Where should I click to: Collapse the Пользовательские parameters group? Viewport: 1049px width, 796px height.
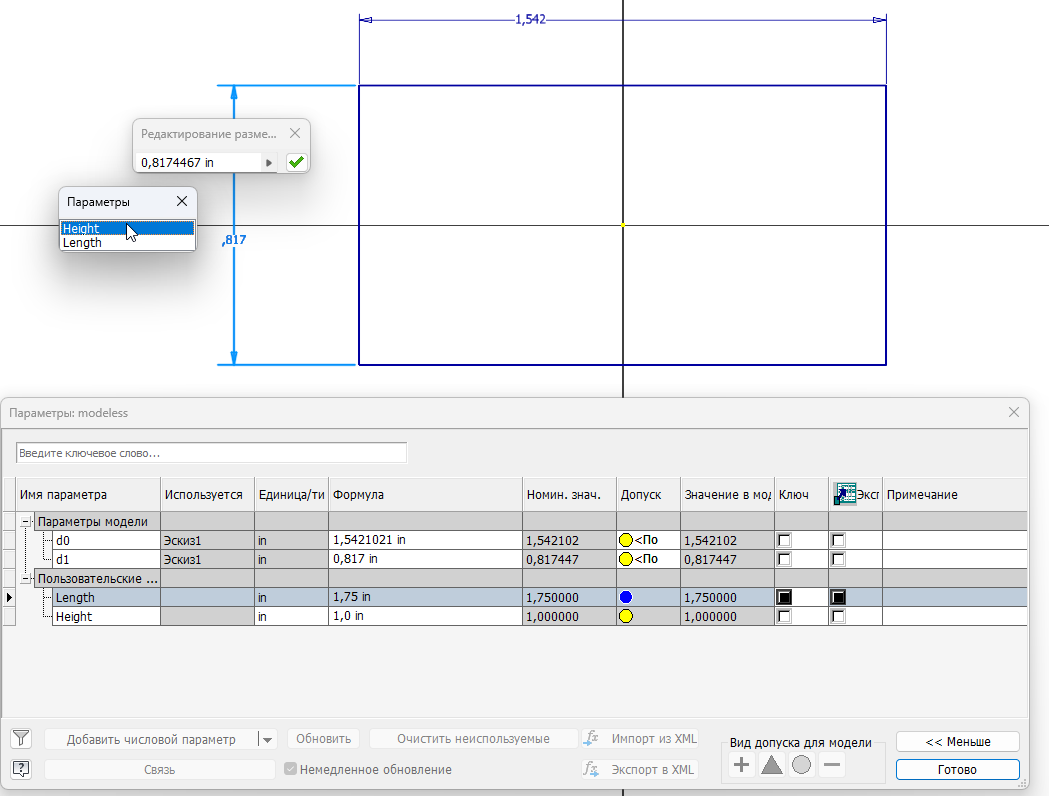click(25, 579)
